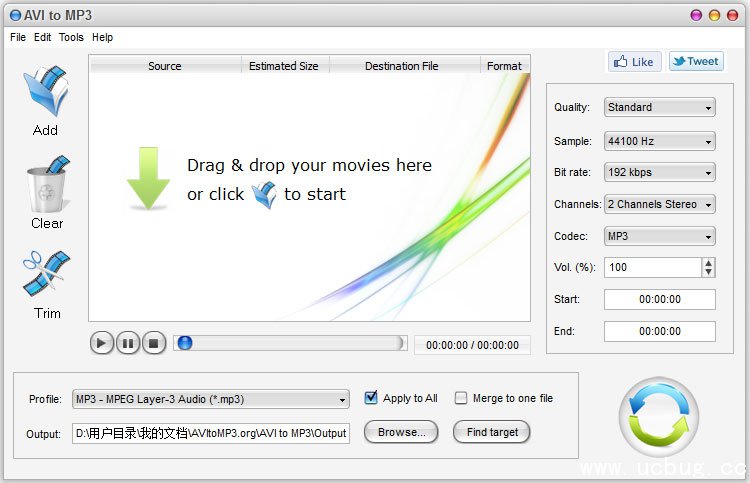Image resolution: width=750 pixels, height=483 pixels.
Task: Click the Add movie files icon
Action: pos(46,92)
